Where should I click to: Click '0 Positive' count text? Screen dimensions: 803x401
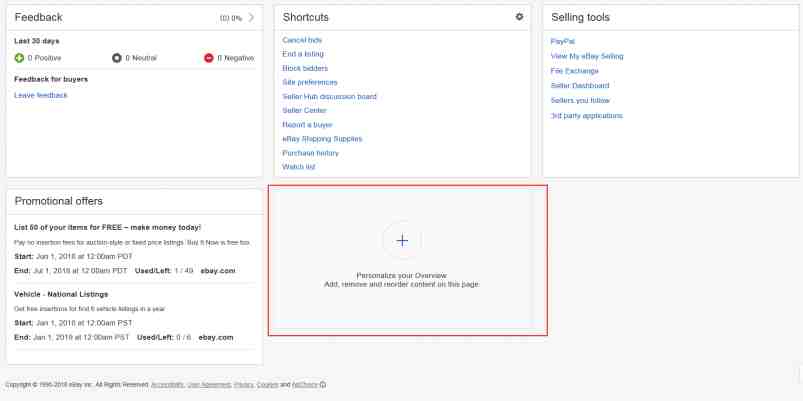[x=44, y=58]
